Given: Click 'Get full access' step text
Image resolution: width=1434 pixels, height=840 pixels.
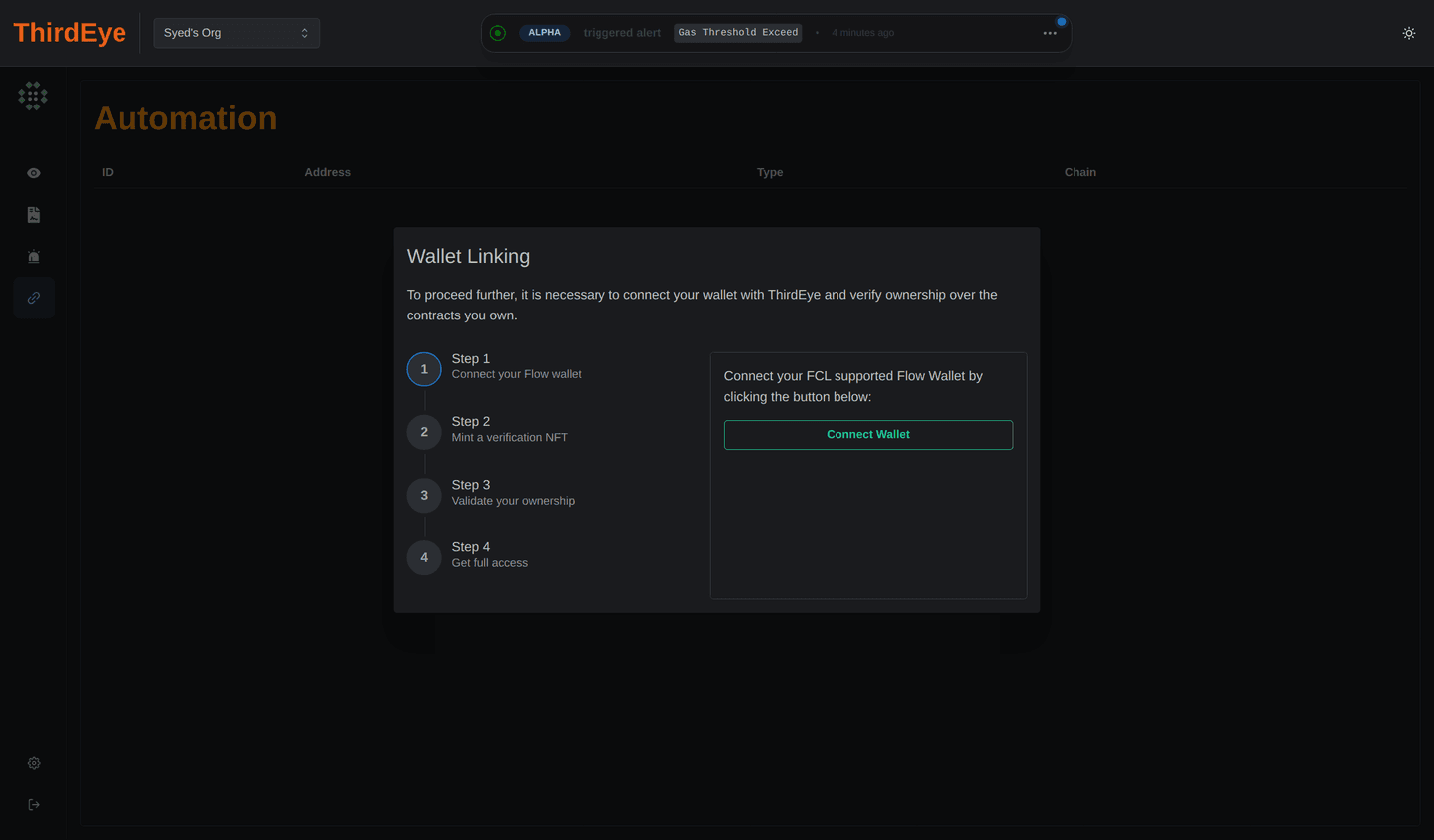Looking at the screenshot, I should coord(490,563).
